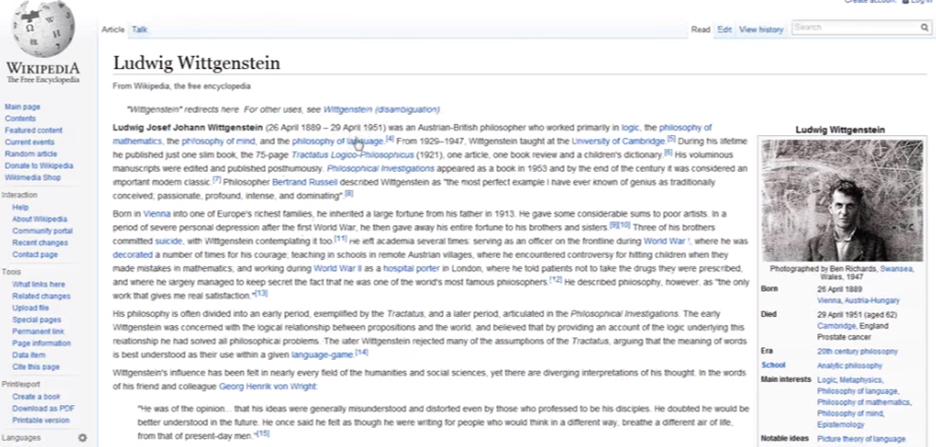
Task: Switch to the Talk tab
Action: point(140,30)
